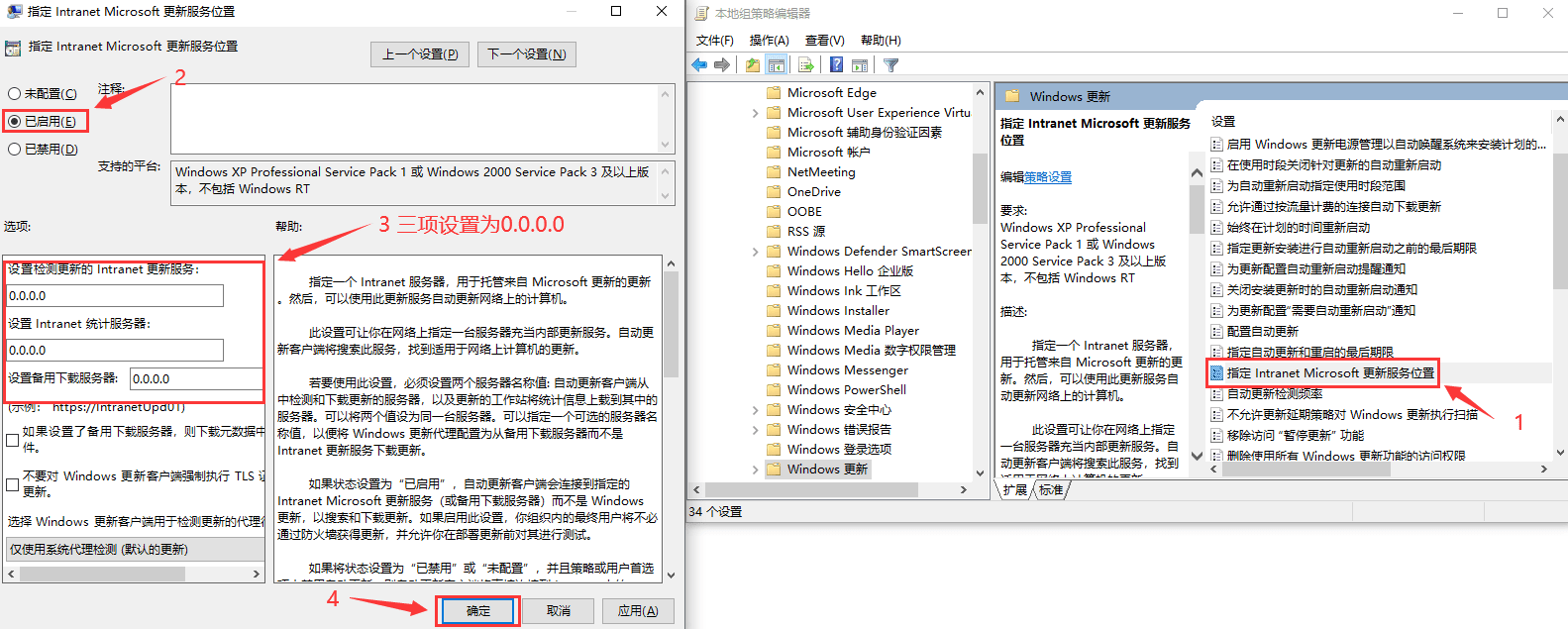The image size is (1568, 629).
Task: Click the 取消 button
Action: (x=559, y=611)
